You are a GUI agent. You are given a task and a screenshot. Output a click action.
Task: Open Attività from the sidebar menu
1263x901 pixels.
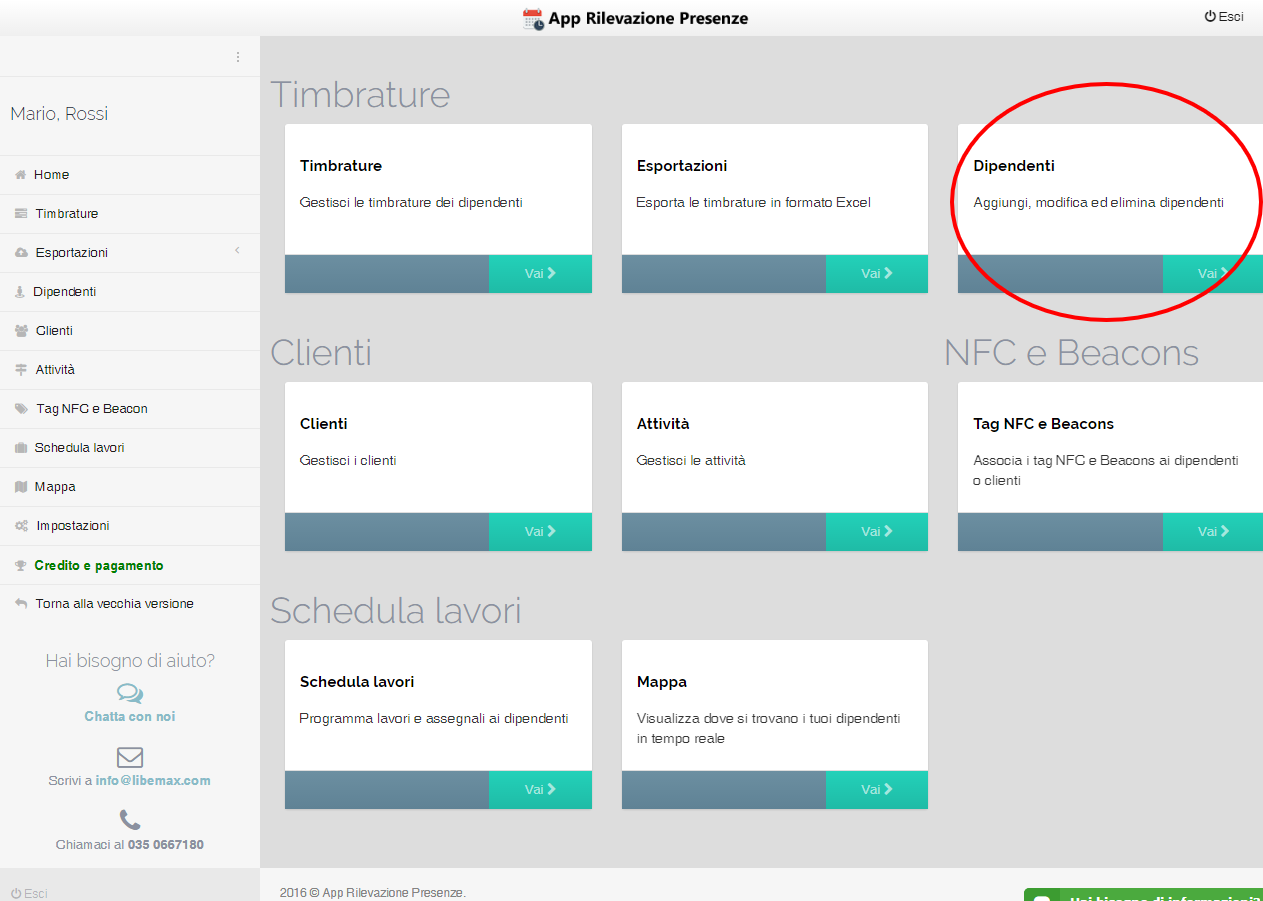click(x=55, y=370)
